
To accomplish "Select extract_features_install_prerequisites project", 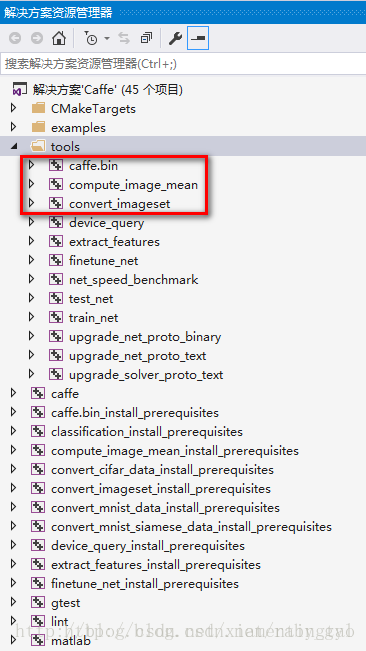I will click(x=156, y=565).
